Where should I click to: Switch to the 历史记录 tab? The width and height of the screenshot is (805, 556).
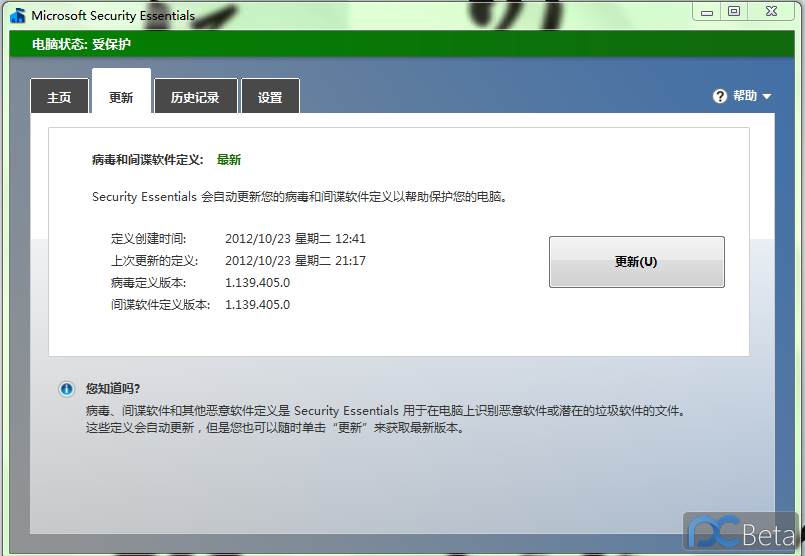pyautogui.click(x=196, y=96)
